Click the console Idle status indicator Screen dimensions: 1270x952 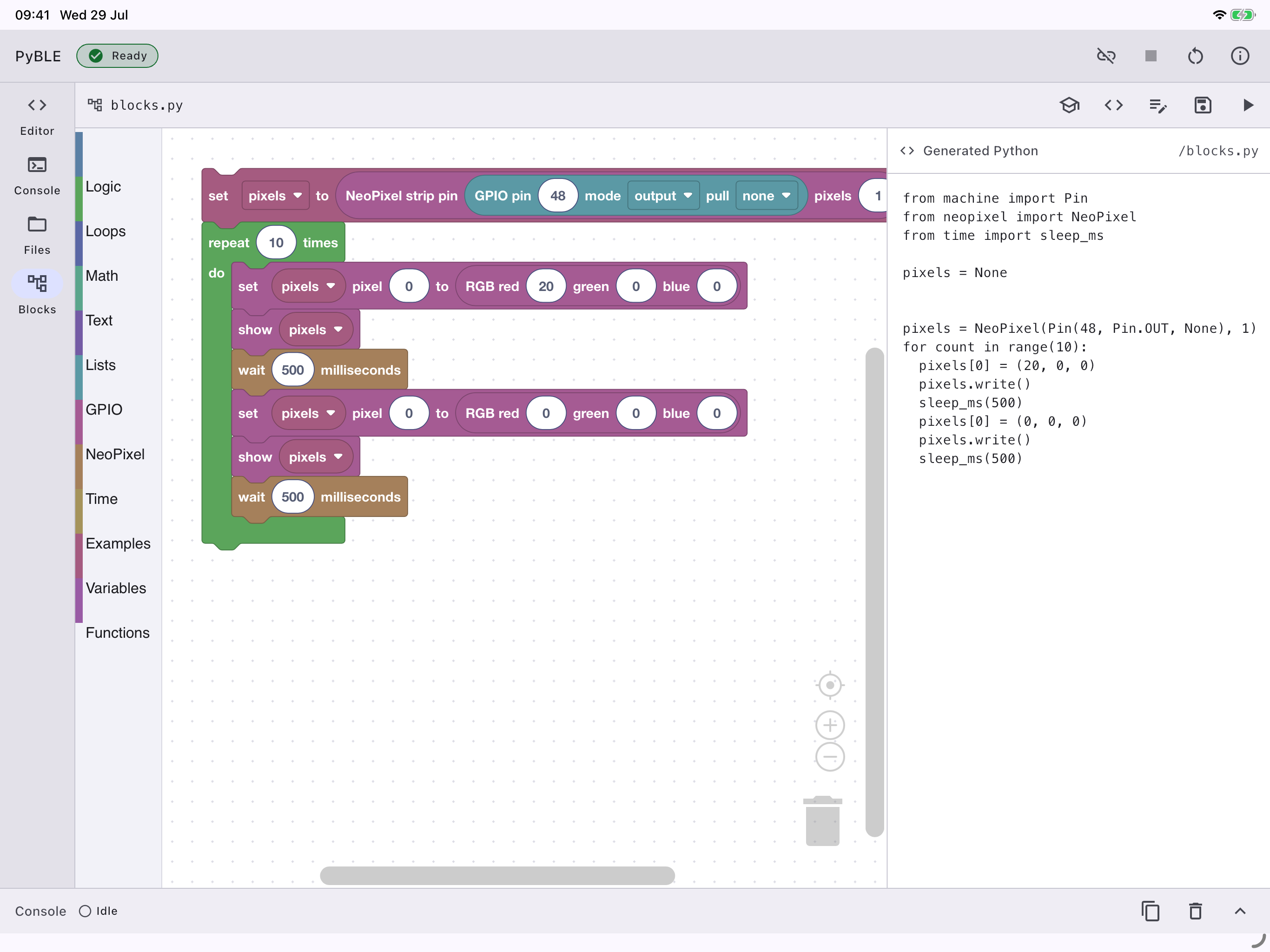(99, 911)
